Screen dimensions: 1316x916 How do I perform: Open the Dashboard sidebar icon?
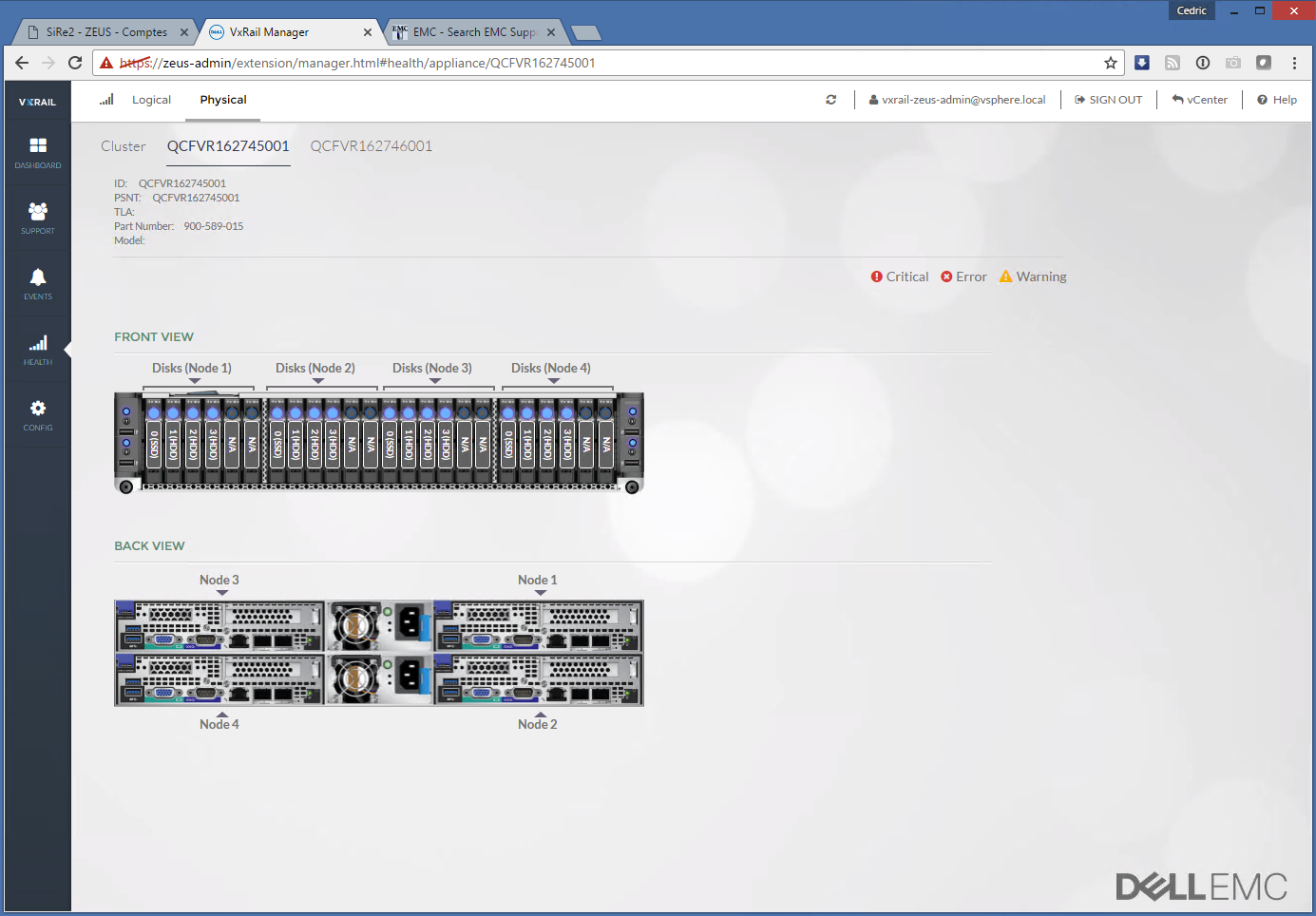(38, 146)
